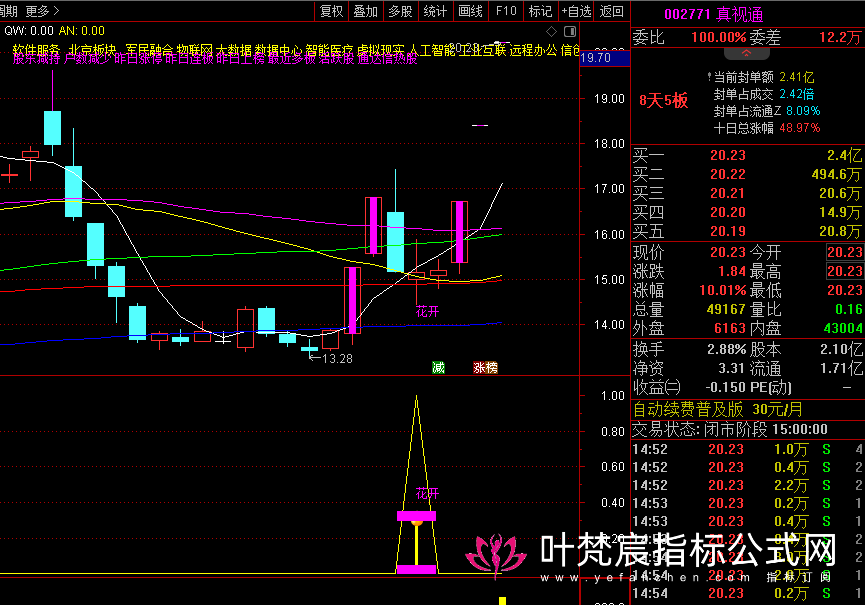The width and height of the screenshot is (865, 605).
Task: Click the diamond icon above the chart
Action: pos(551,31)
